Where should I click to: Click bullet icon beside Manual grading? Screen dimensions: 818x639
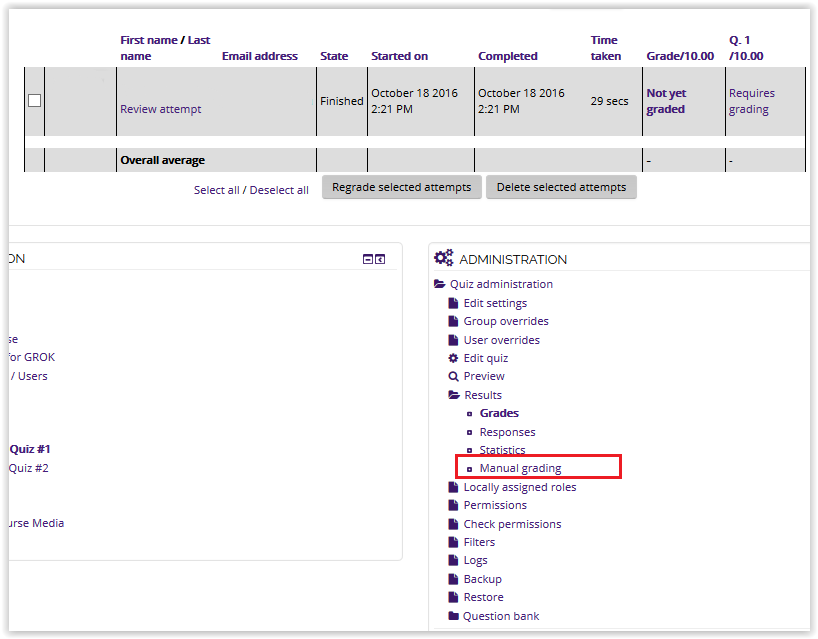470,469
